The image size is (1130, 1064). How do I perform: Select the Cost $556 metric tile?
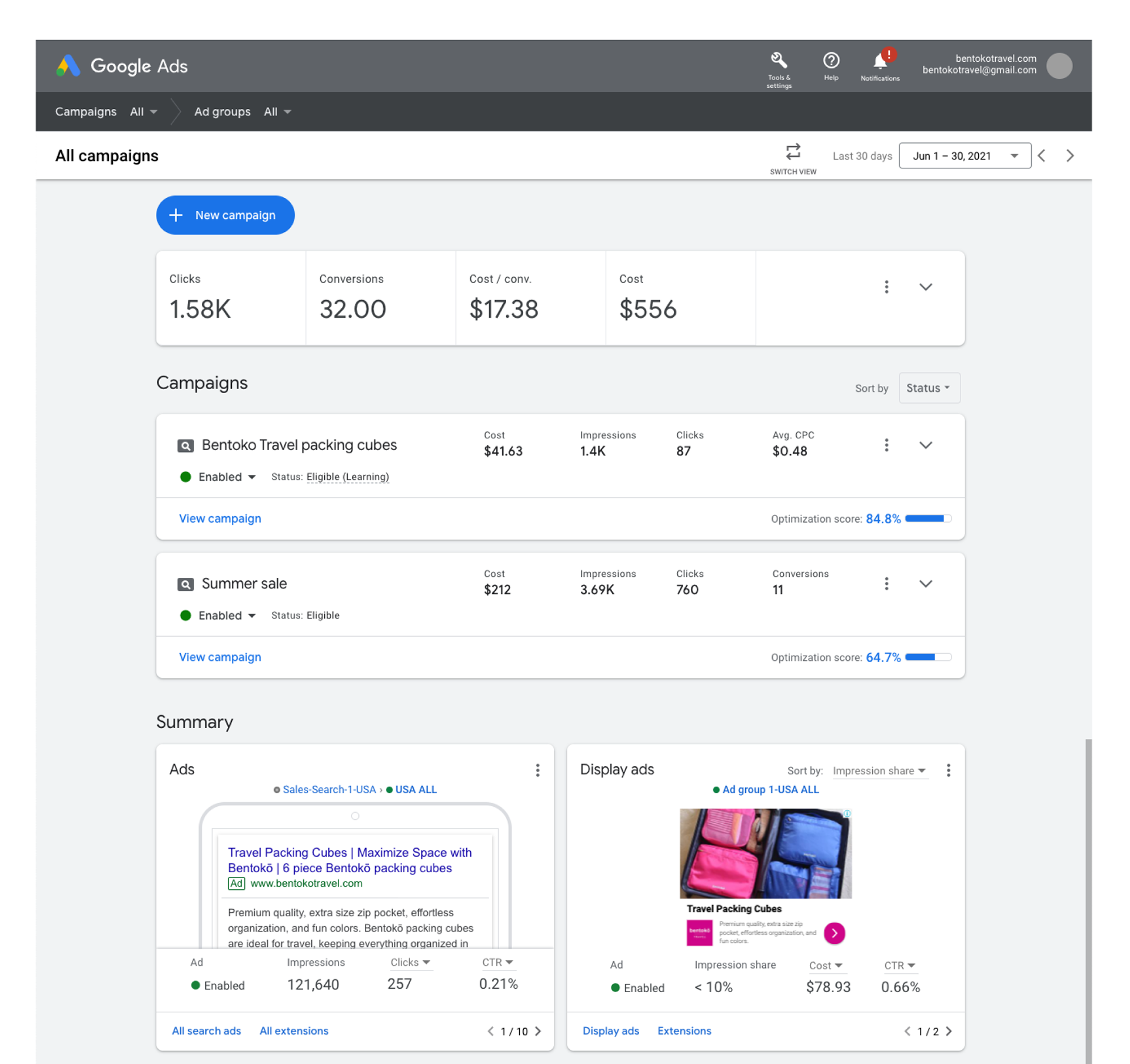681,298
